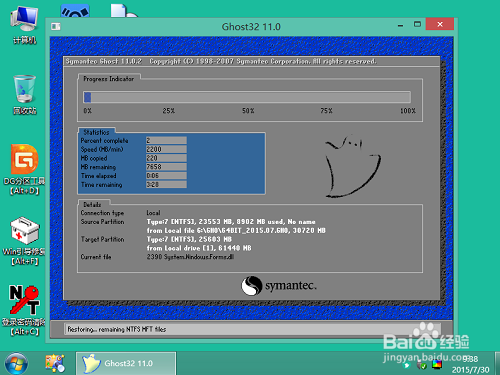Click the Symantec logo
This screenshot has width=500, height=375.
(279, 286)
